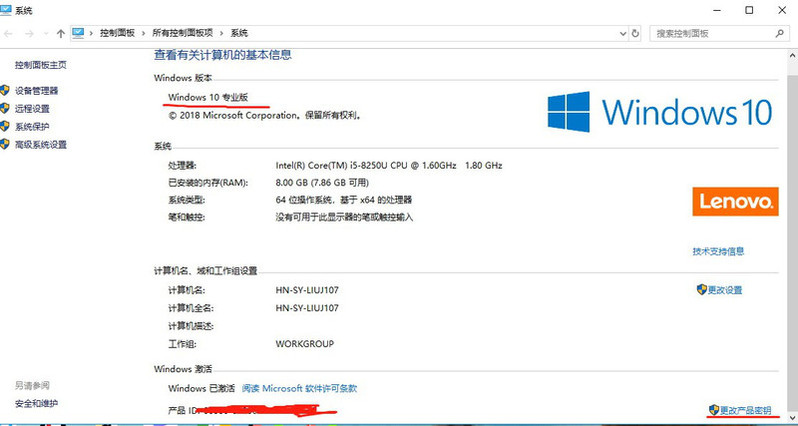Minimize the 系统 window
798x426 pixels.
[716, 10]
